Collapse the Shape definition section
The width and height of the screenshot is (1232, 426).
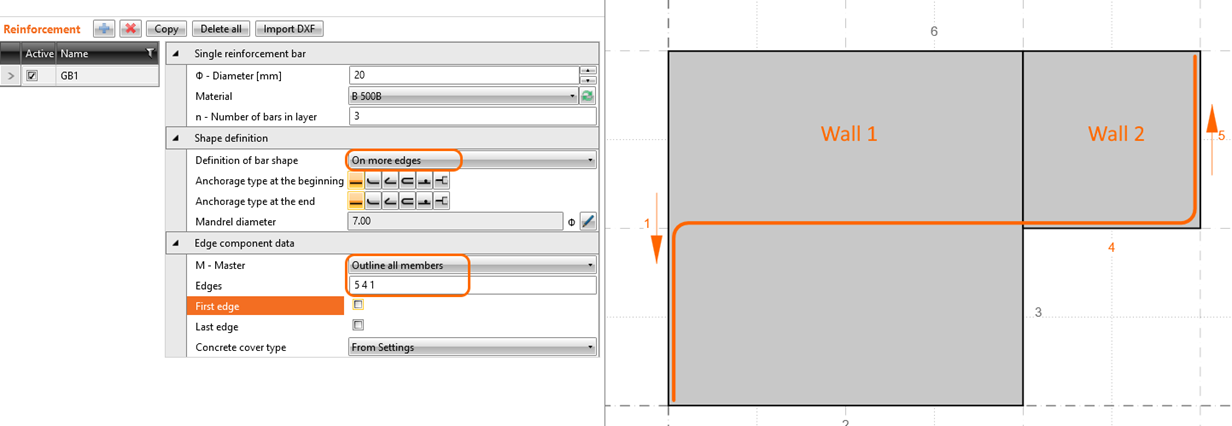coord(177,138)
